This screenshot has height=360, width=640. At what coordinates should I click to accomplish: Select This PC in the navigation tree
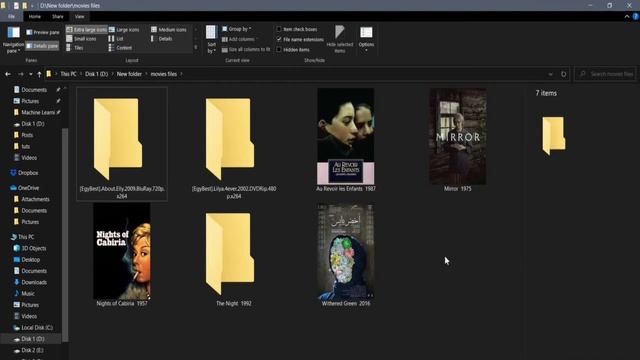point(26,237)
